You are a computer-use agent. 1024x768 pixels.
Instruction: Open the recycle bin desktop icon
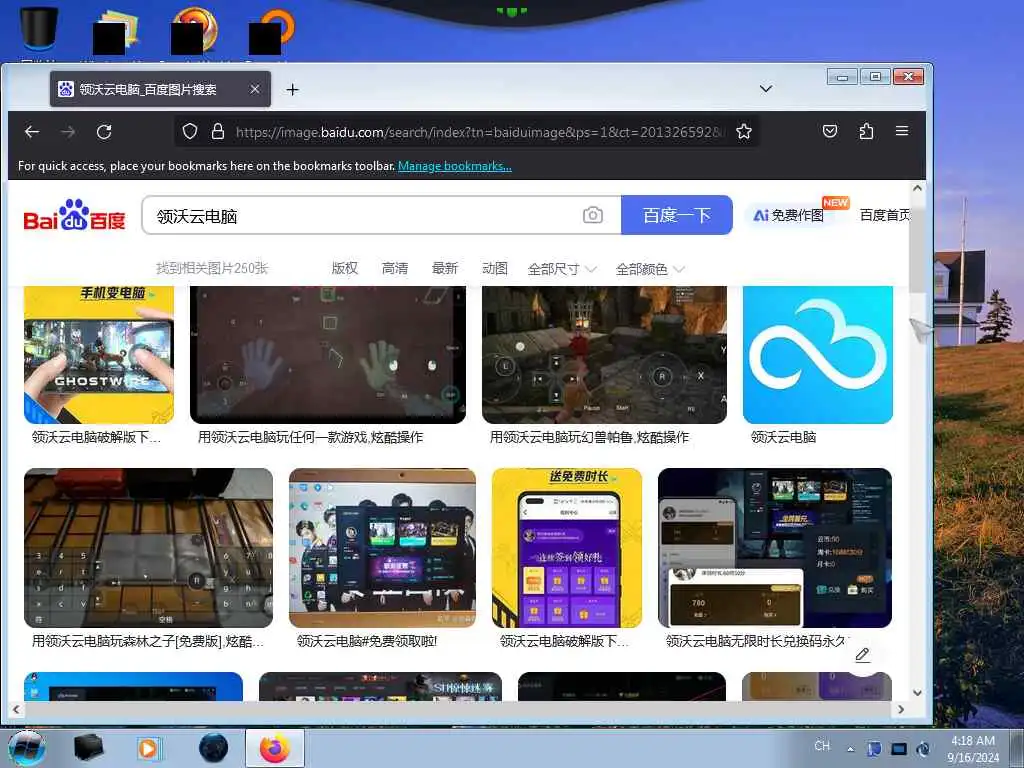pyautogui.click(x=38, y=29)
